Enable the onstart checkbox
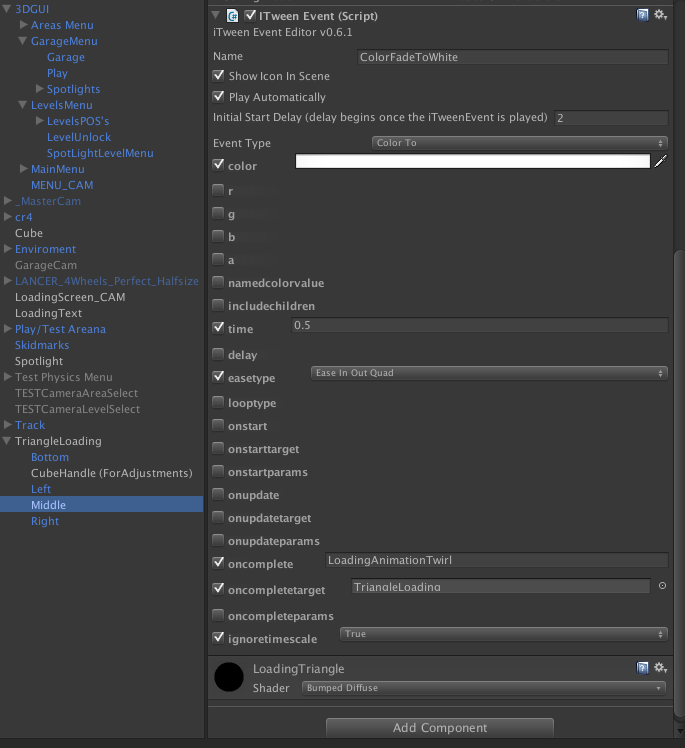This screenshot has width=685, height=748. tap(218, 425)
